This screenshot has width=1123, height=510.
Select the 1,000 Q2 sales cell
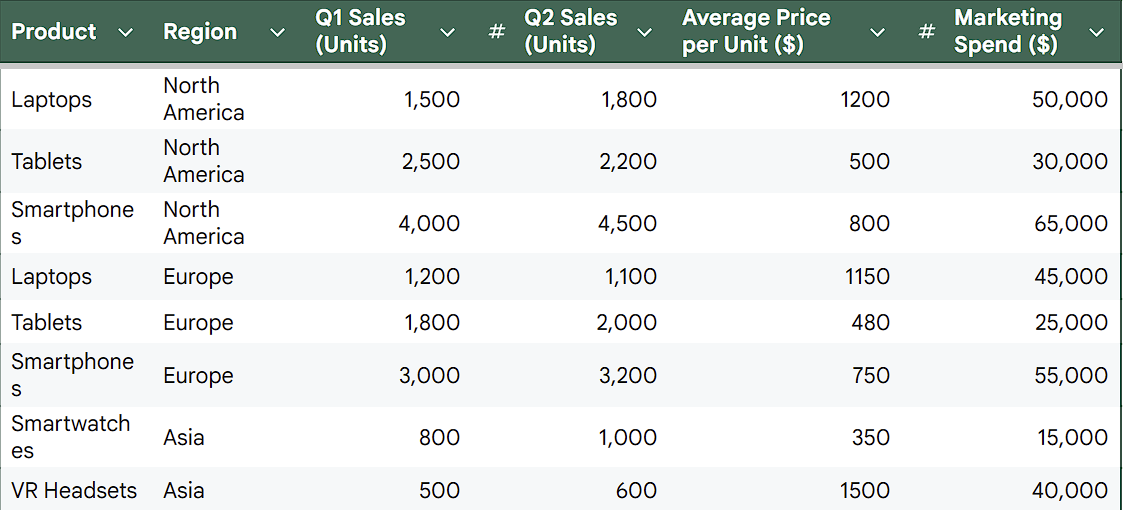coord(629,437)
